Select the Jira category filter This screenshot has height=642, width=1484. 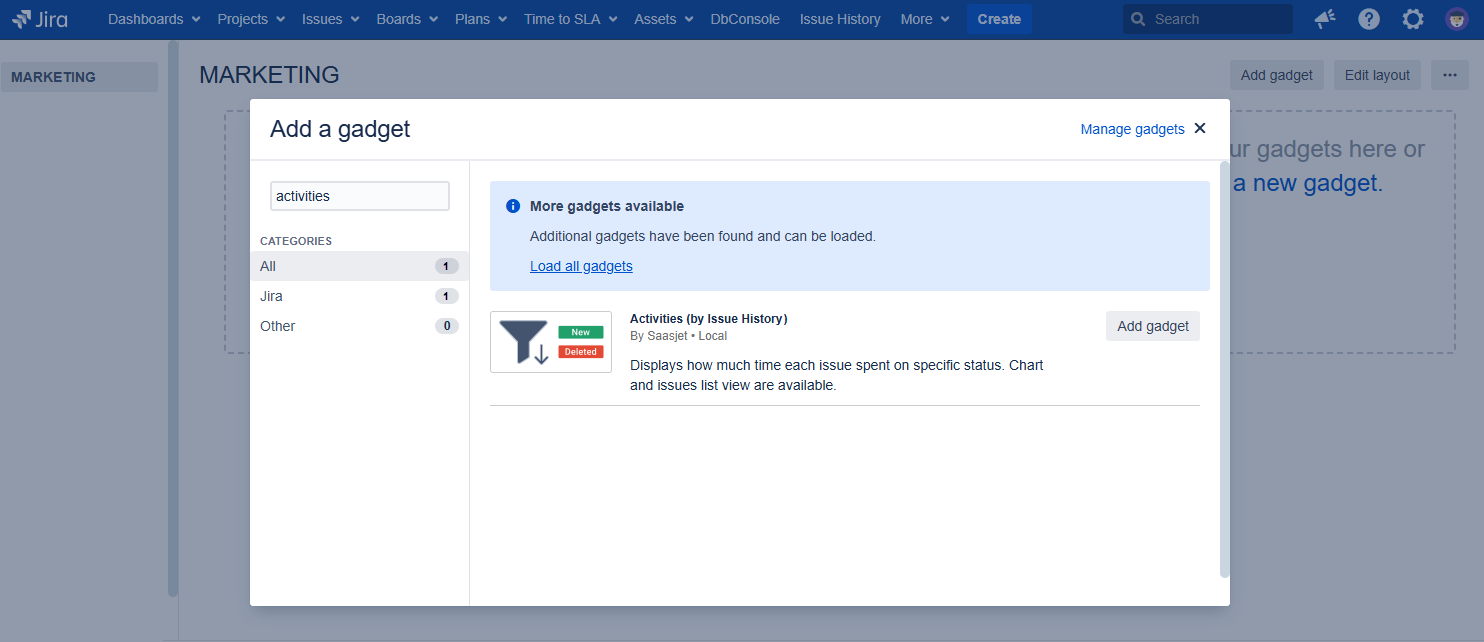(x=271, y=296)
